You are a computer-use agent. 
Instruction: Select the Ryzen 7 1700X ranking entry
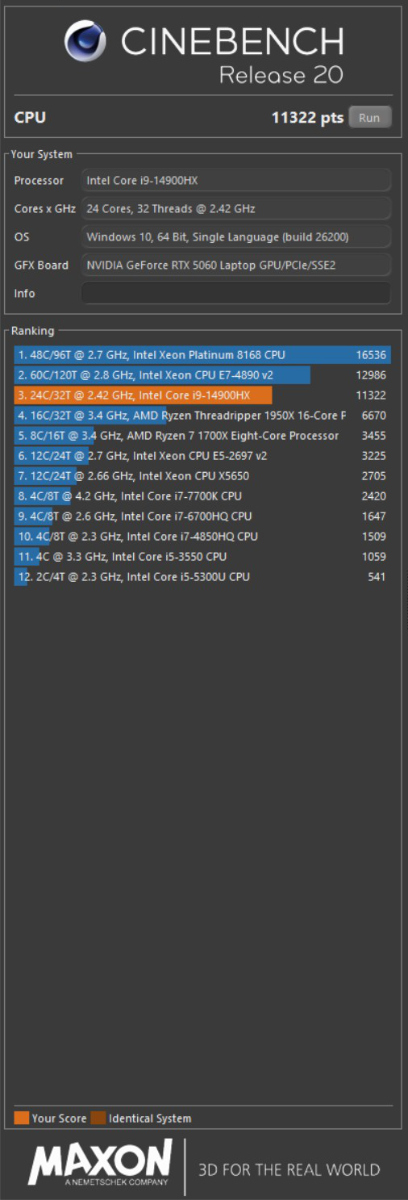[202, 436]
